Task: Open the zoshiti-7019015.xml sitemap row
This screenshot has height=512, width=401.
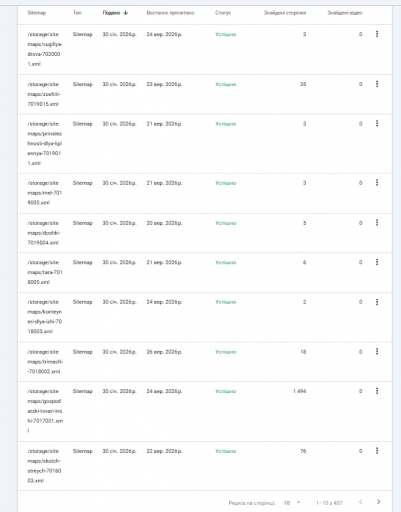Action: (205, 94)
